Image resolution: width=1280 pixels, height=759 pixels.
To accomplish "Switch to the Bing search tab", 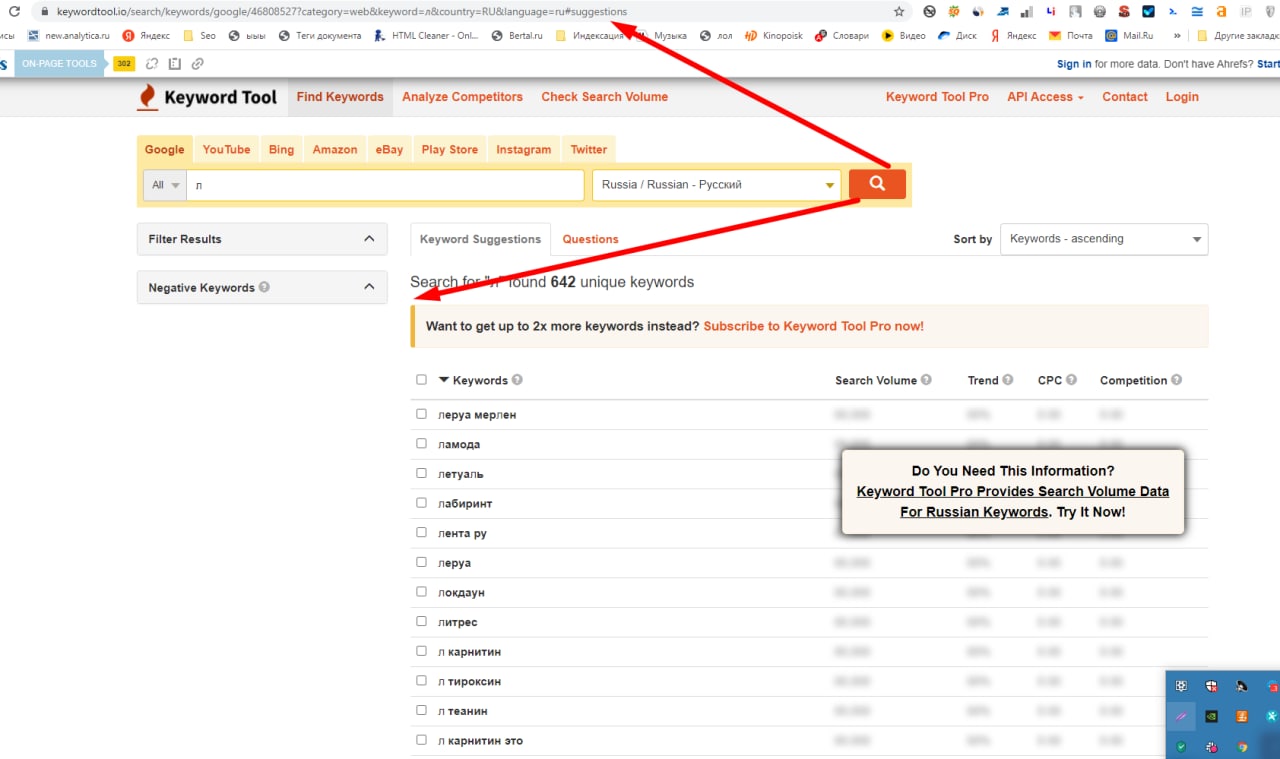I will click(281, 149).
